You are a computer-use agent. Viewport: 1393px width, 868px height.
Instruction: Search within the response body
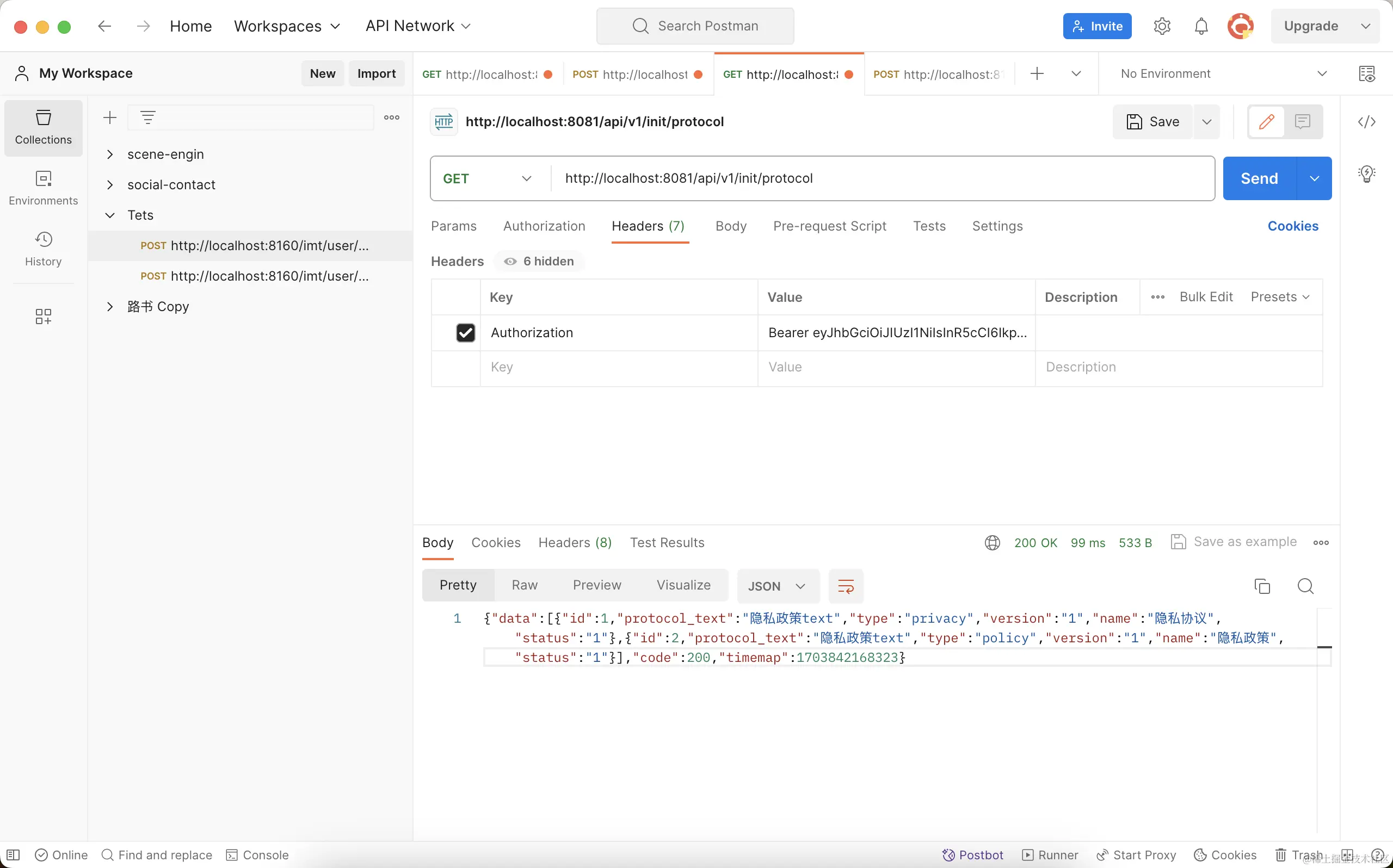pos(1305,586)
